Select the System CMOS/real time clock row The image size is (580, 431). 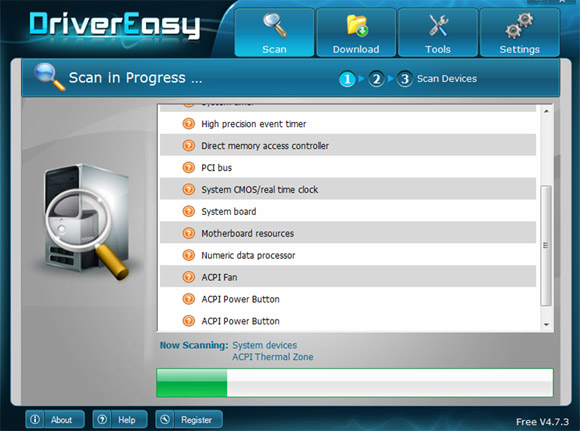pos(348,189)
